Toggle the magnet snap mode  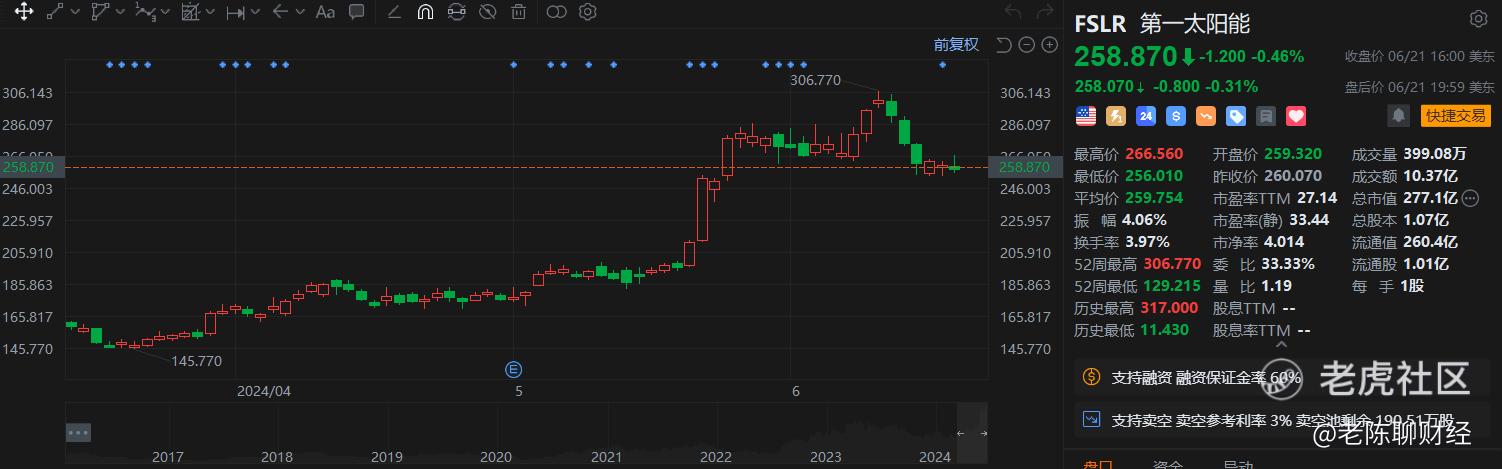click(425, 13)
